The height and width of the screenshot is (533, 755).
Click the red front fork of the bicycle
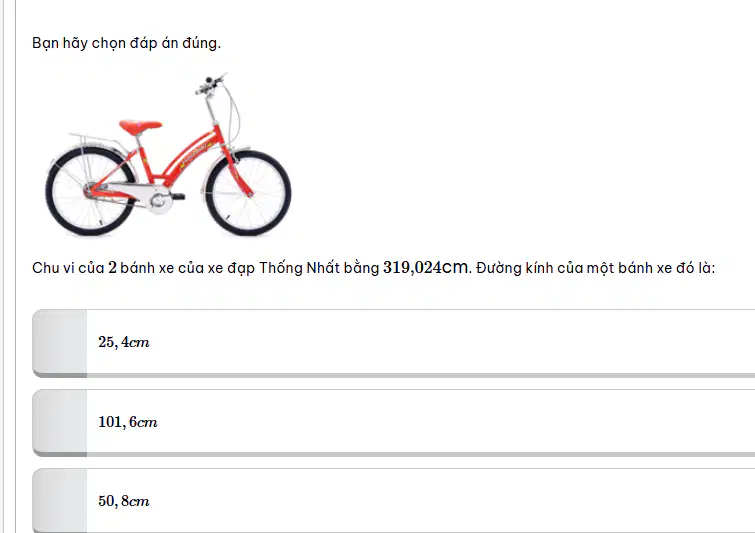[241, 178]
